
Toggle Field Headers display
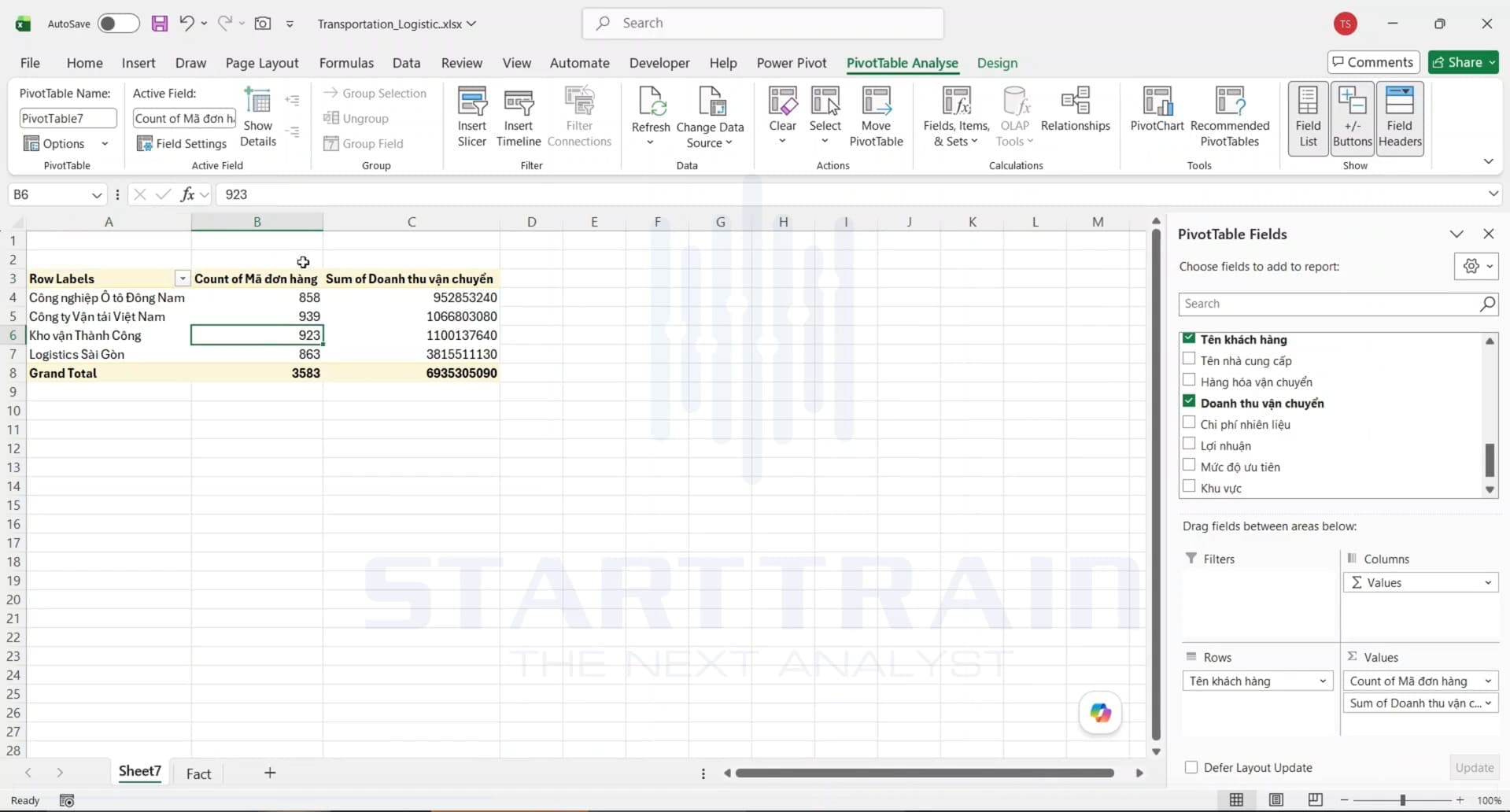pos(1400,118)
